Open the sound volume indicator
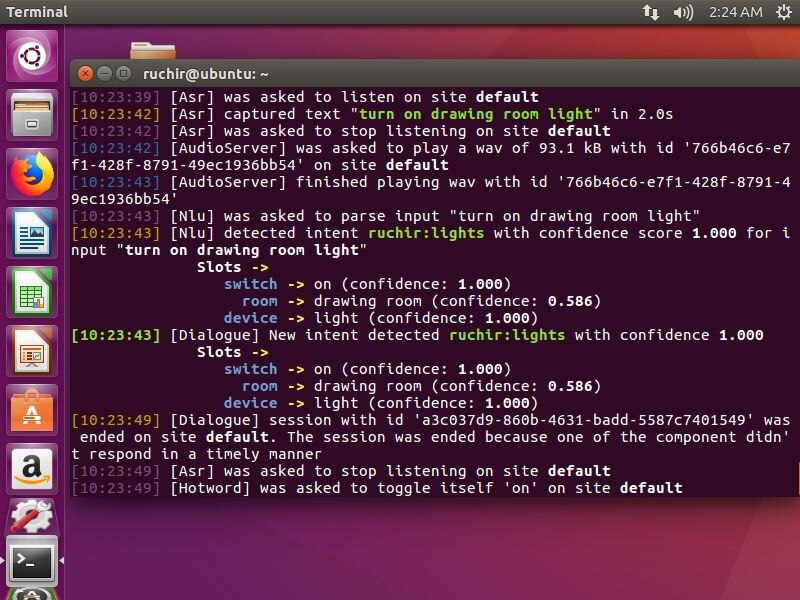This screenshot has width=800, height=600. pyautogui.click(x=683, y=12)
